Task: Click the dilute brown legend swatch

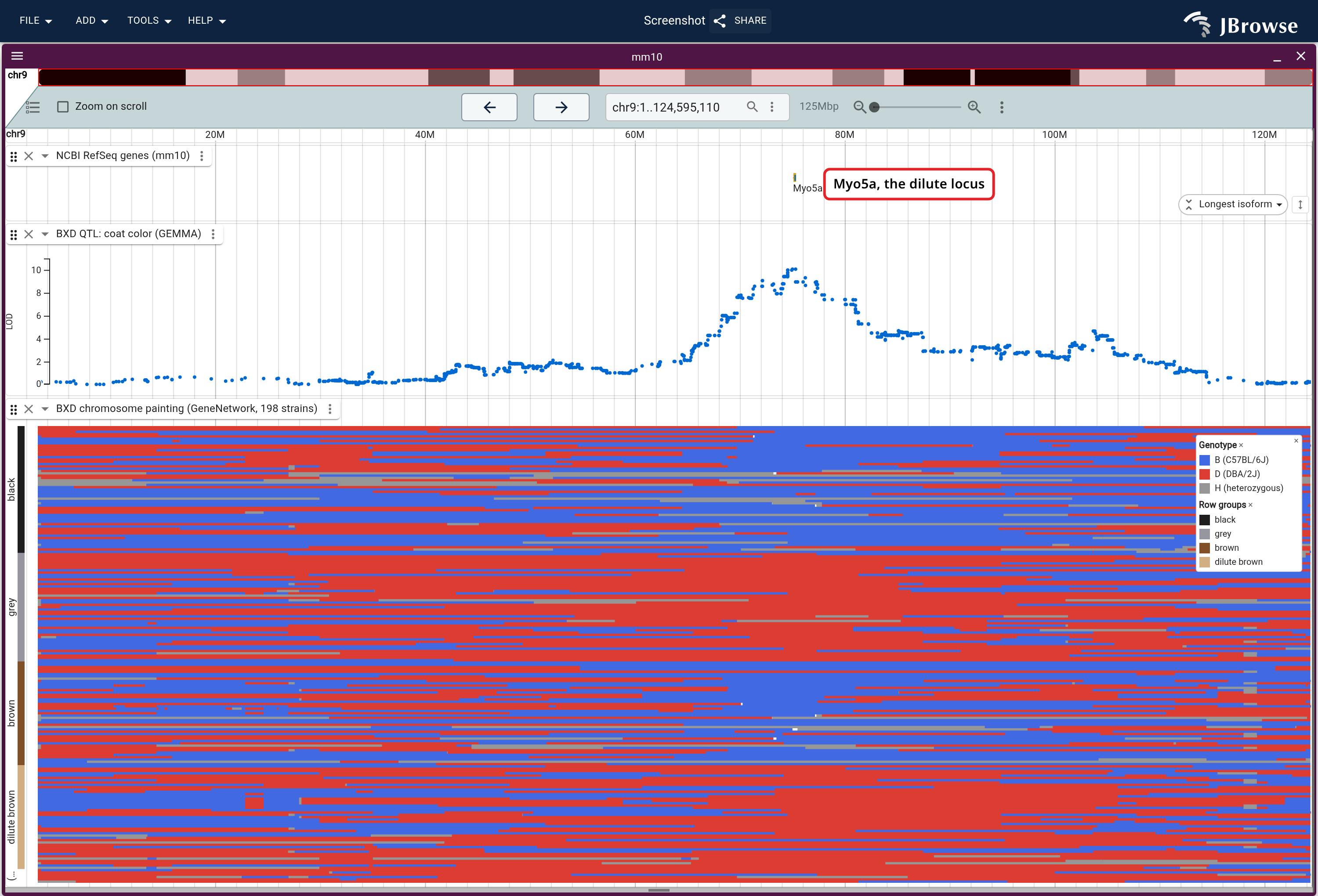Action: [x=1205, y=562]
